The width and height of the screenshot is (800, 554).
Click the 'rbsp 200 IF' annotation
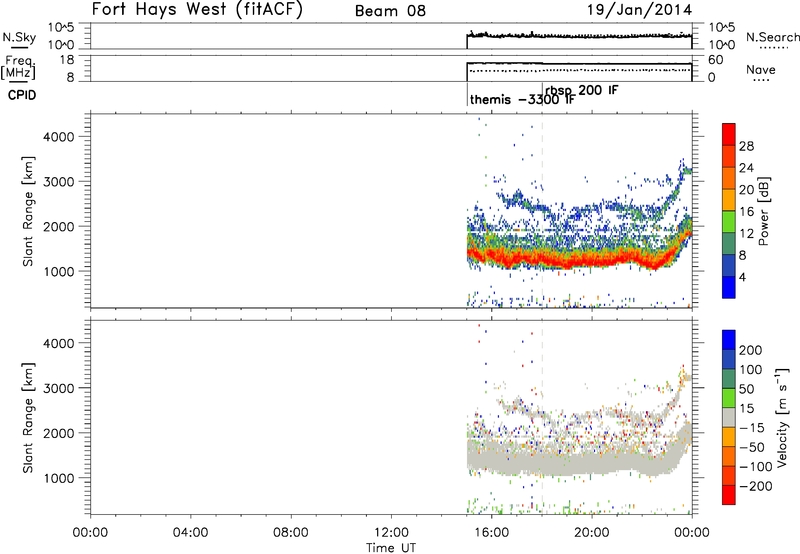coord(582,90)
